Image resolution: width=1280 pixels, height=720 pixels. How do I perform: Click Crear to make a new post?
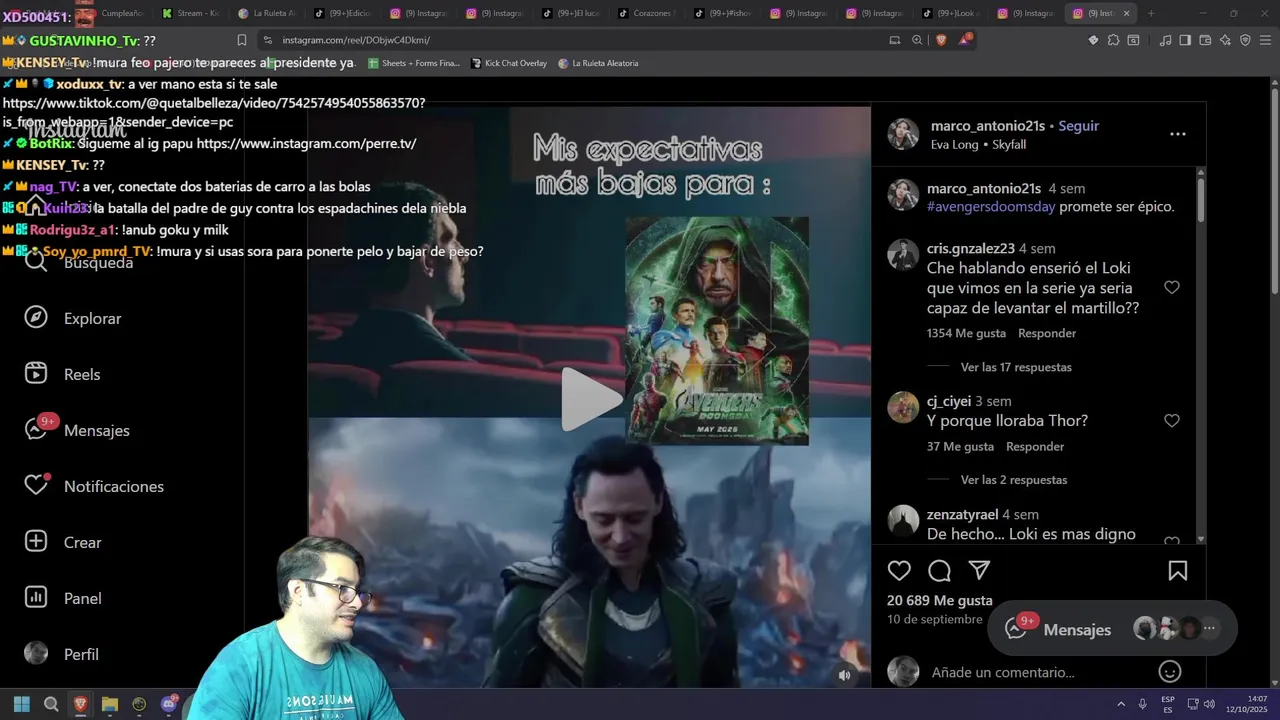click(63, 542)
